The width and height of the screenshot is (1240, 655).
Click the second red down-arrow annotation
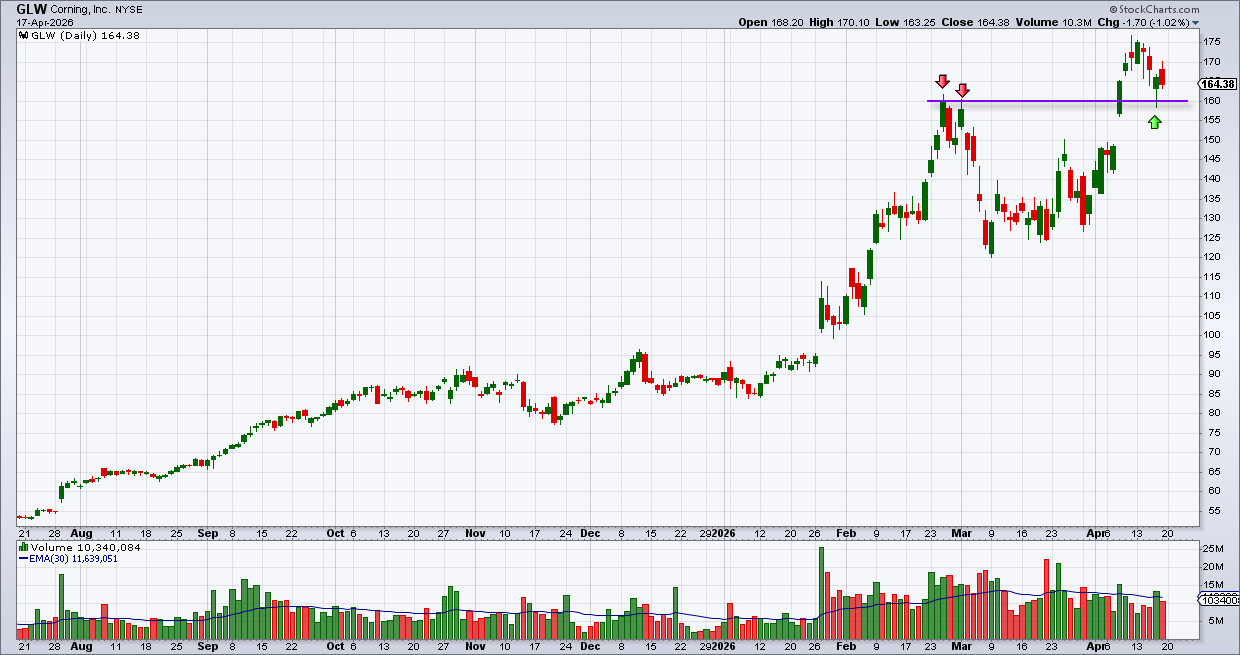click(962, 90)
